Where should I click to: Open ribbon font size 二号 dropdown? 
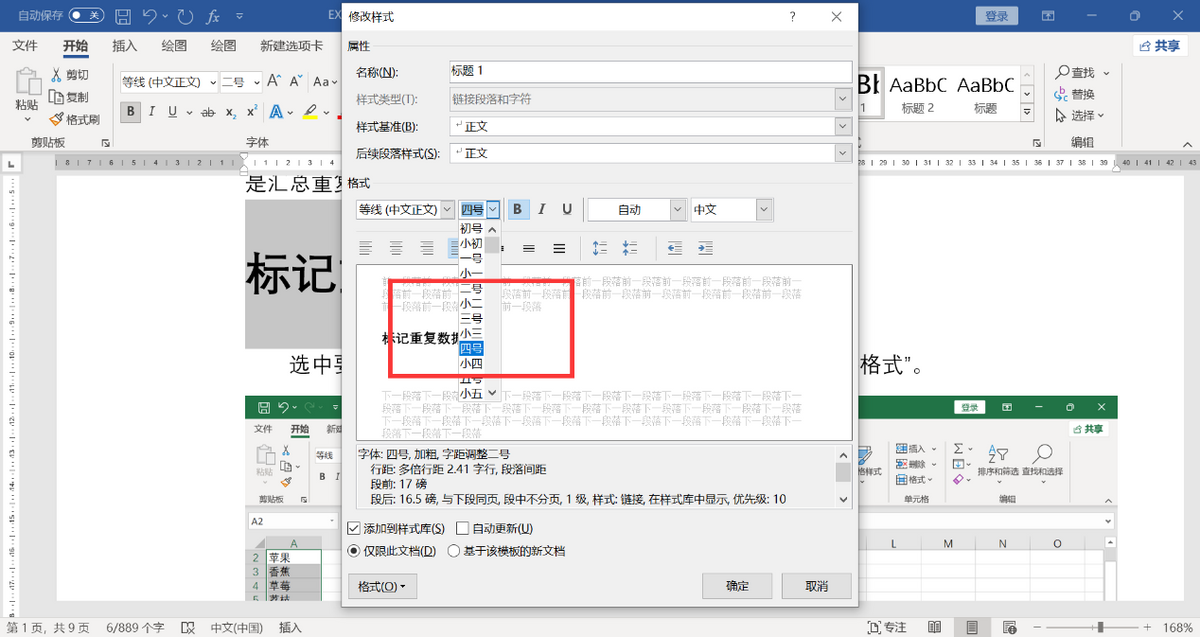255,82
